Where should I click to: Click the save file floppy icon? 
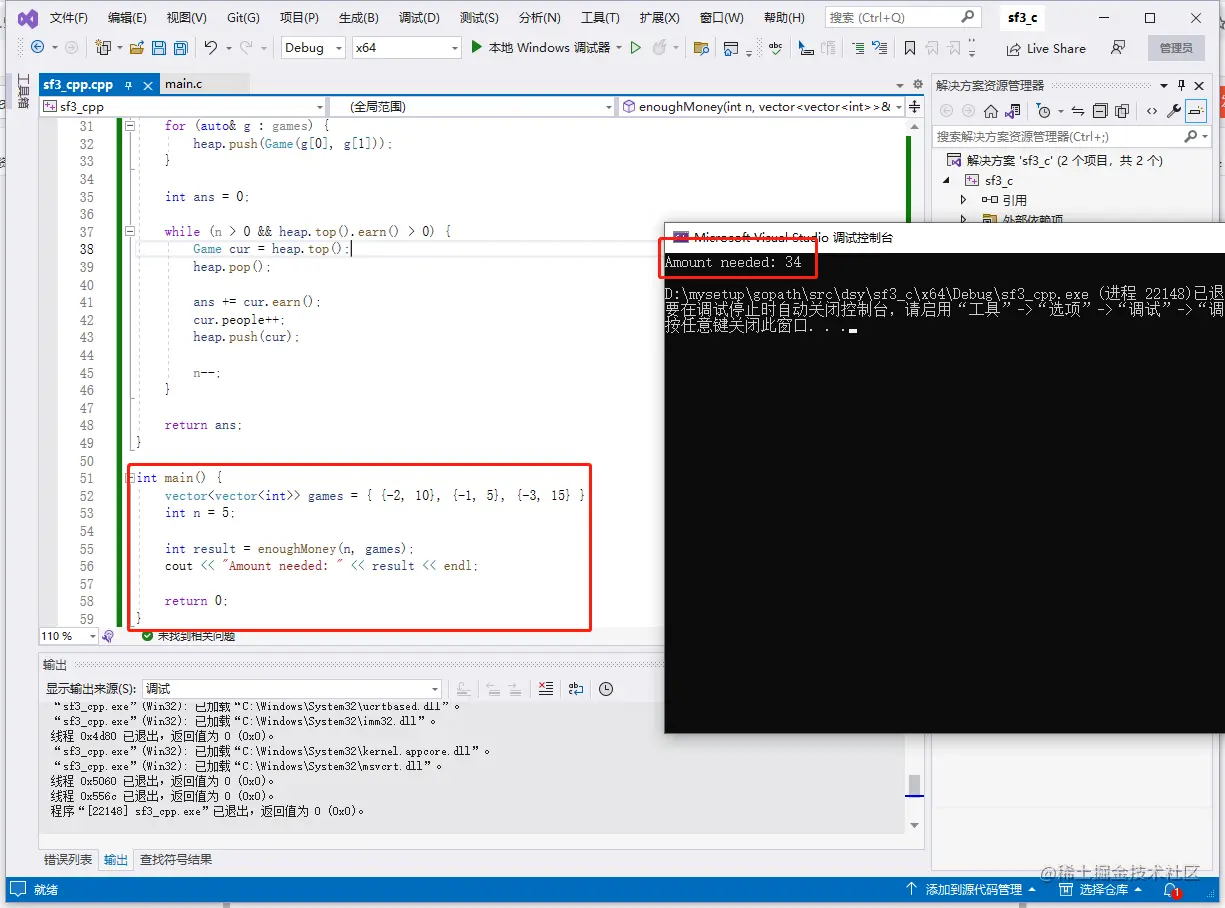pyautogui.click(x=160, y=47)
